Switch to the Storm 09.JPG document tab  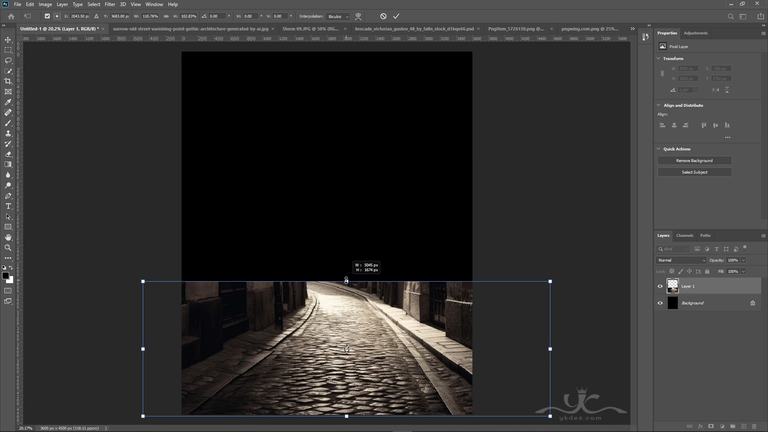tap(311, 29)
